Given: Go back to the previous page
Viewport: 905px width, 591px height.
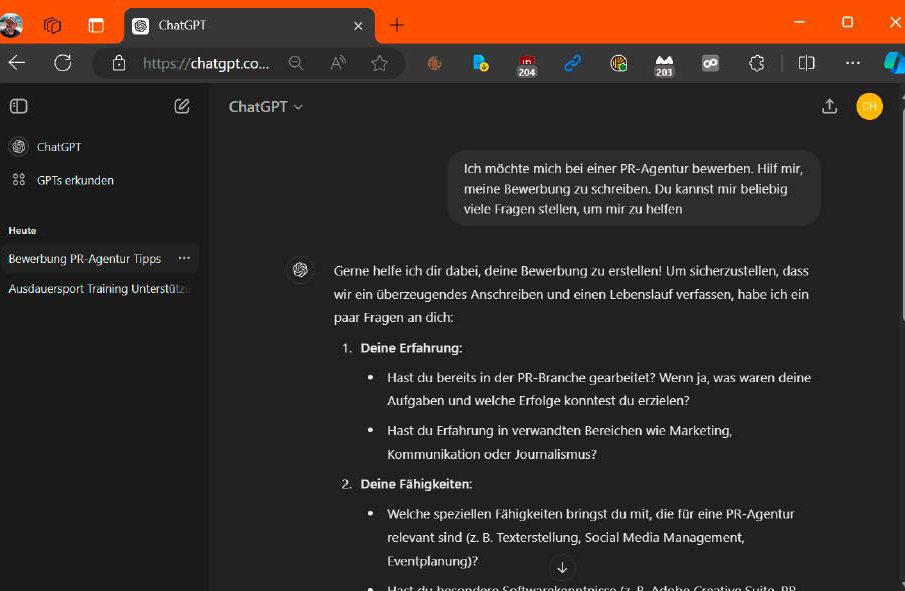Looking at the screenshot, I should [x=17, y=63].
